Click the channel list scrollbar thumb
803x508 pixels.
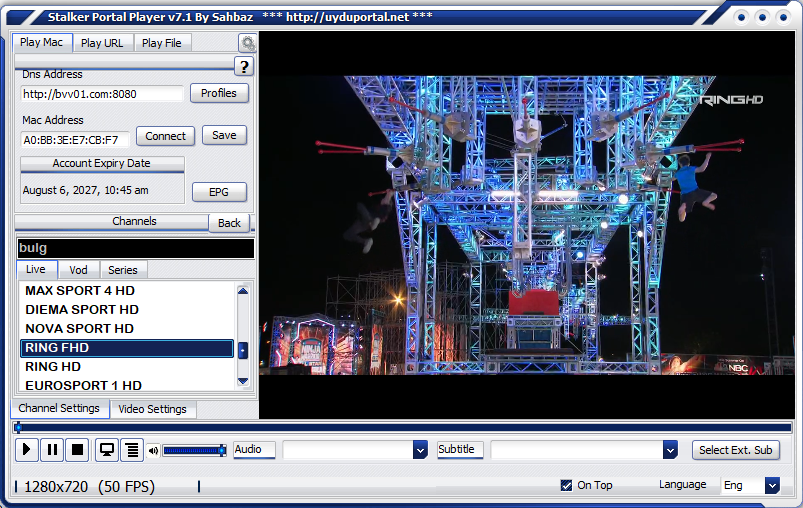point(243,350)
